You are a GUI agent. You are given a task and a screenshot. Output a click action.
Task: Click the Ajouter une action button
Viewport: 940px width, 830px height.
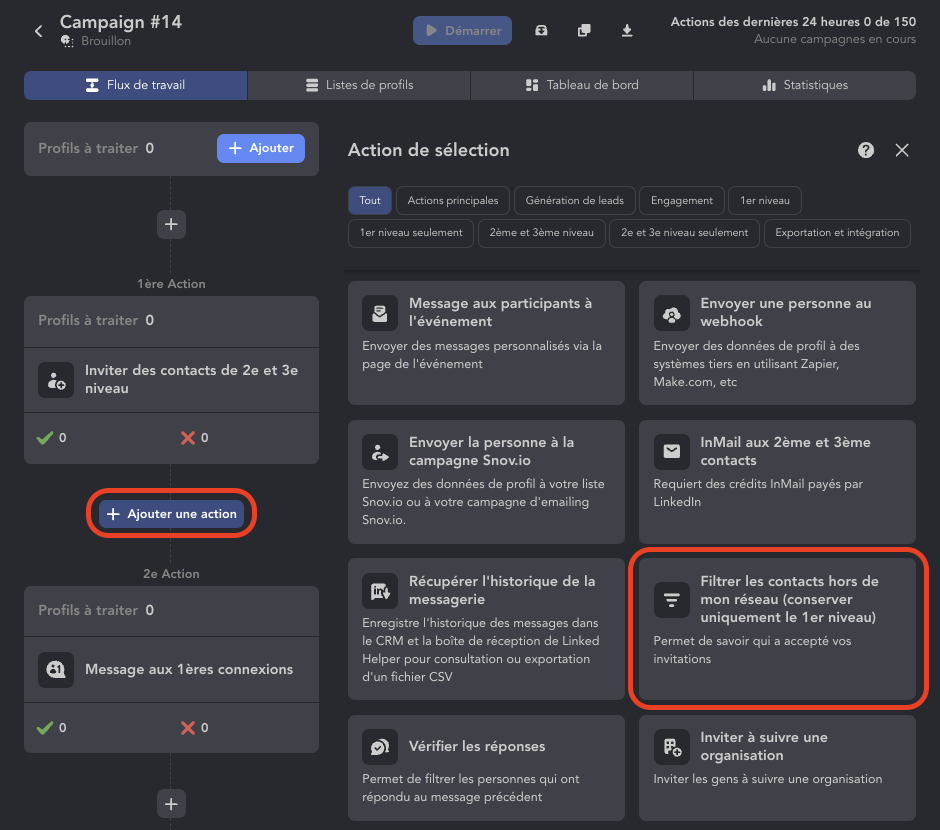[171, 514]
